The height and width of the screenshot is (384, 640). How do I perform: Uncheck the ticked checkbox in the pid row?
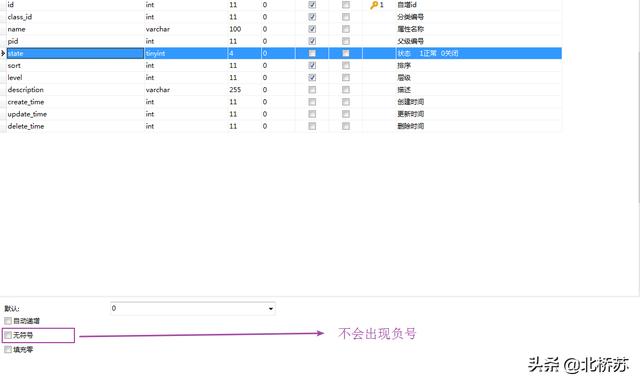click(x=312, y=41)
